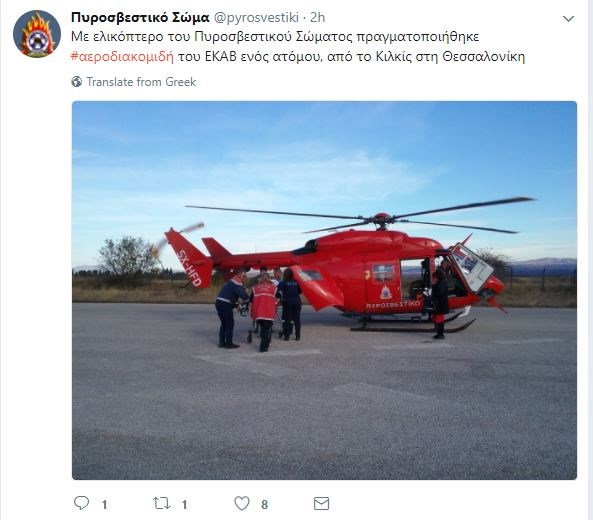Click the reply speech bubble icon
The height and width of the screenshot is (520, 593).
click(x=81, y=503)
